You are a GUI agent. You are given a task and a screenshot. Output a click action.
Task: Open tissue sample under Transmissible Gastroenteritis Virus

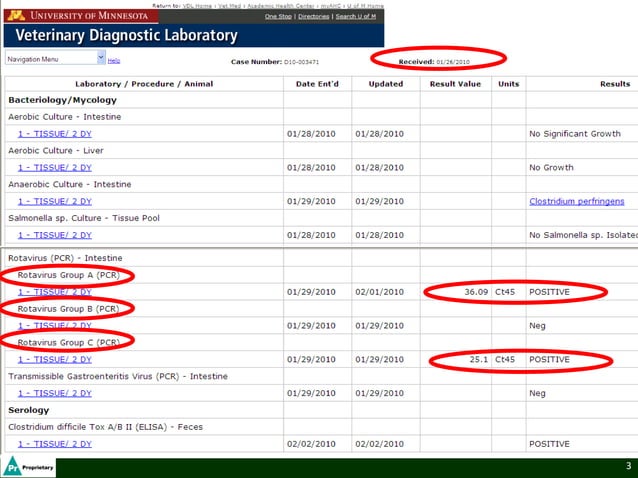[x=55, y=393]
